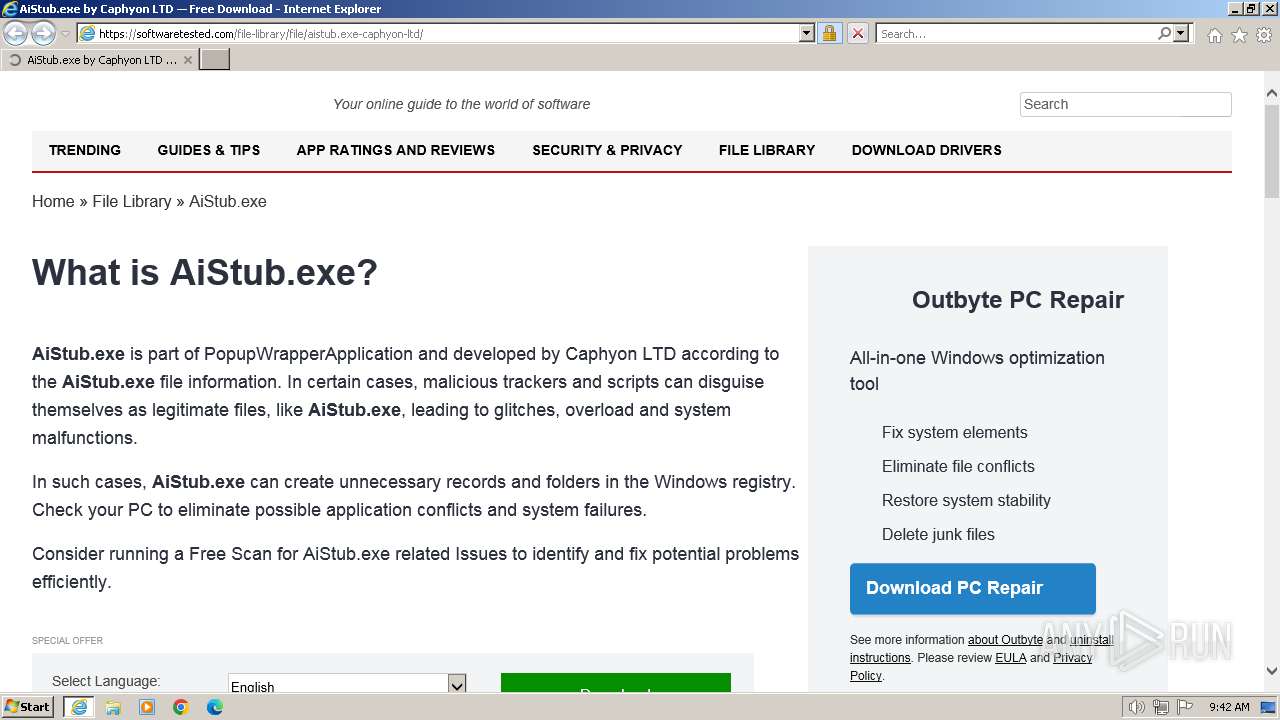Click the page scrollbar down arrow
This screenshot has height=720, width=1280.
[x=1272, y=672]
